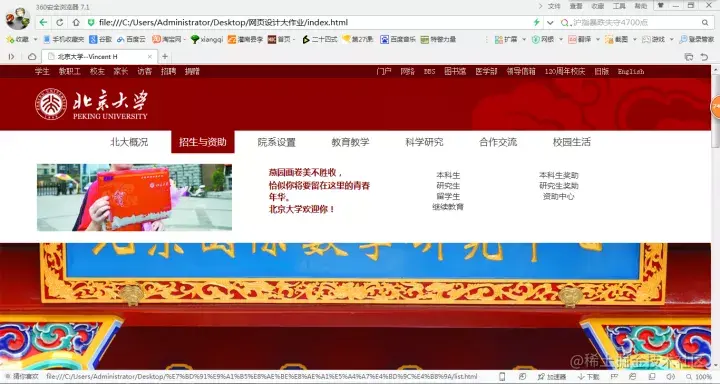Click the undo closed tab icon
The image size is (720, 384).
click(704, 56)
